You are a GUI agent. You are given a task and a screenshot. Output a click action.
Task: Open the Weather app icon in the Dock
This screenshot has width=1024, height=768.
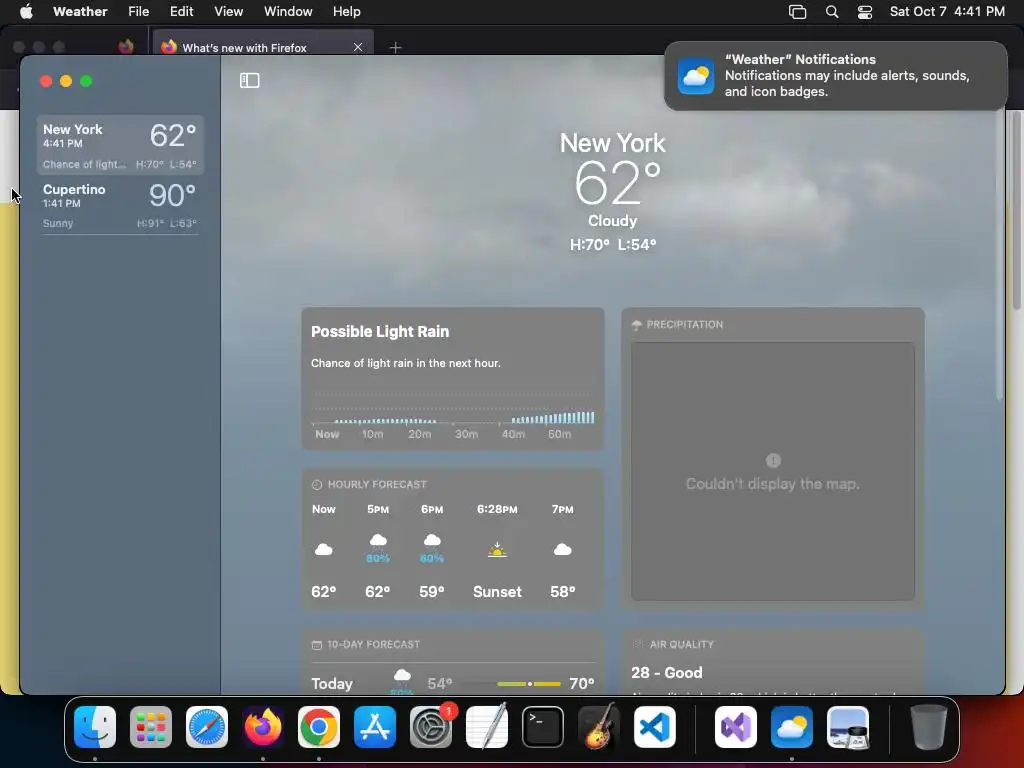[792, 727]
